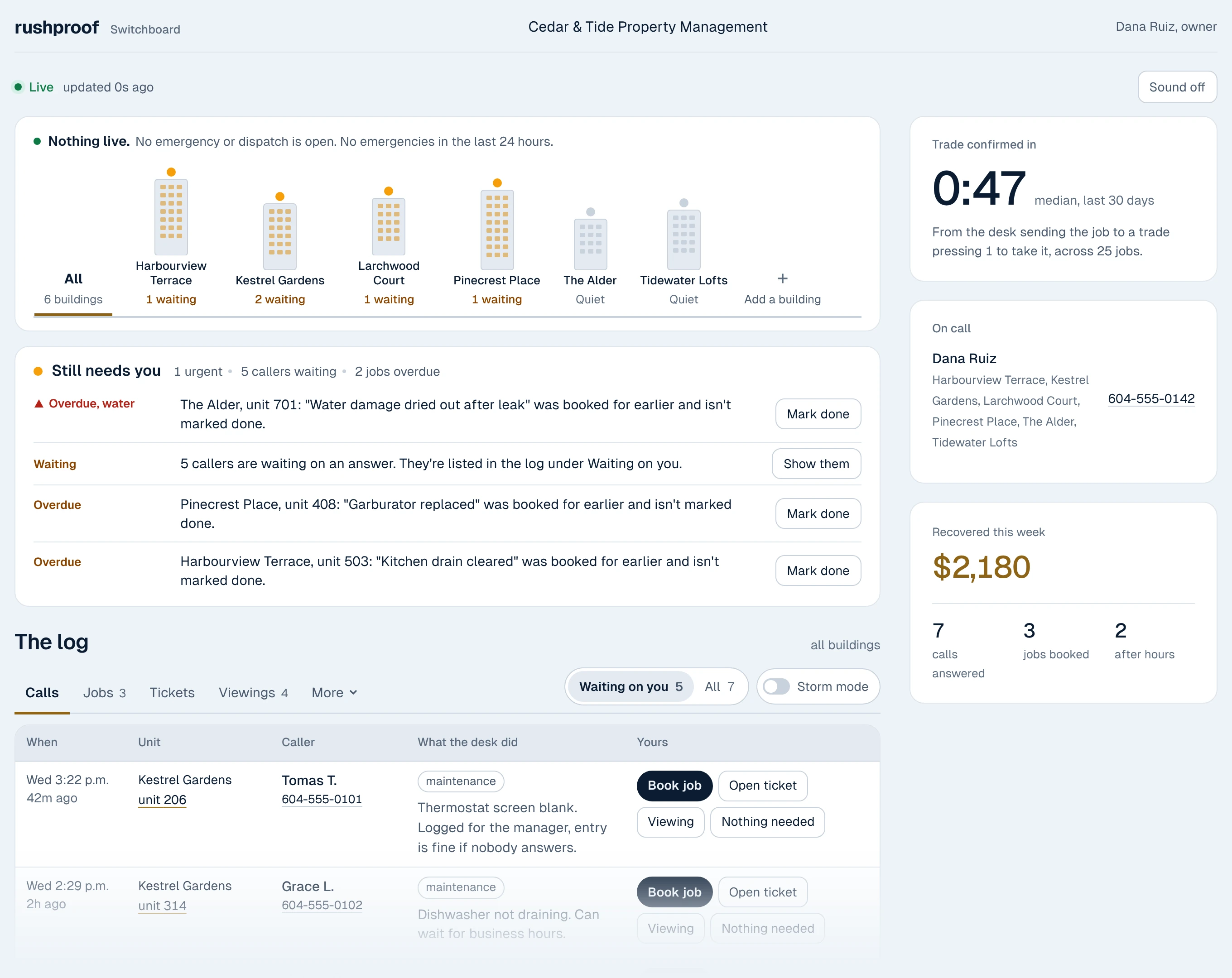
Task: Mark done Harbourview Terrace unit 503 job
Action: 818,570
